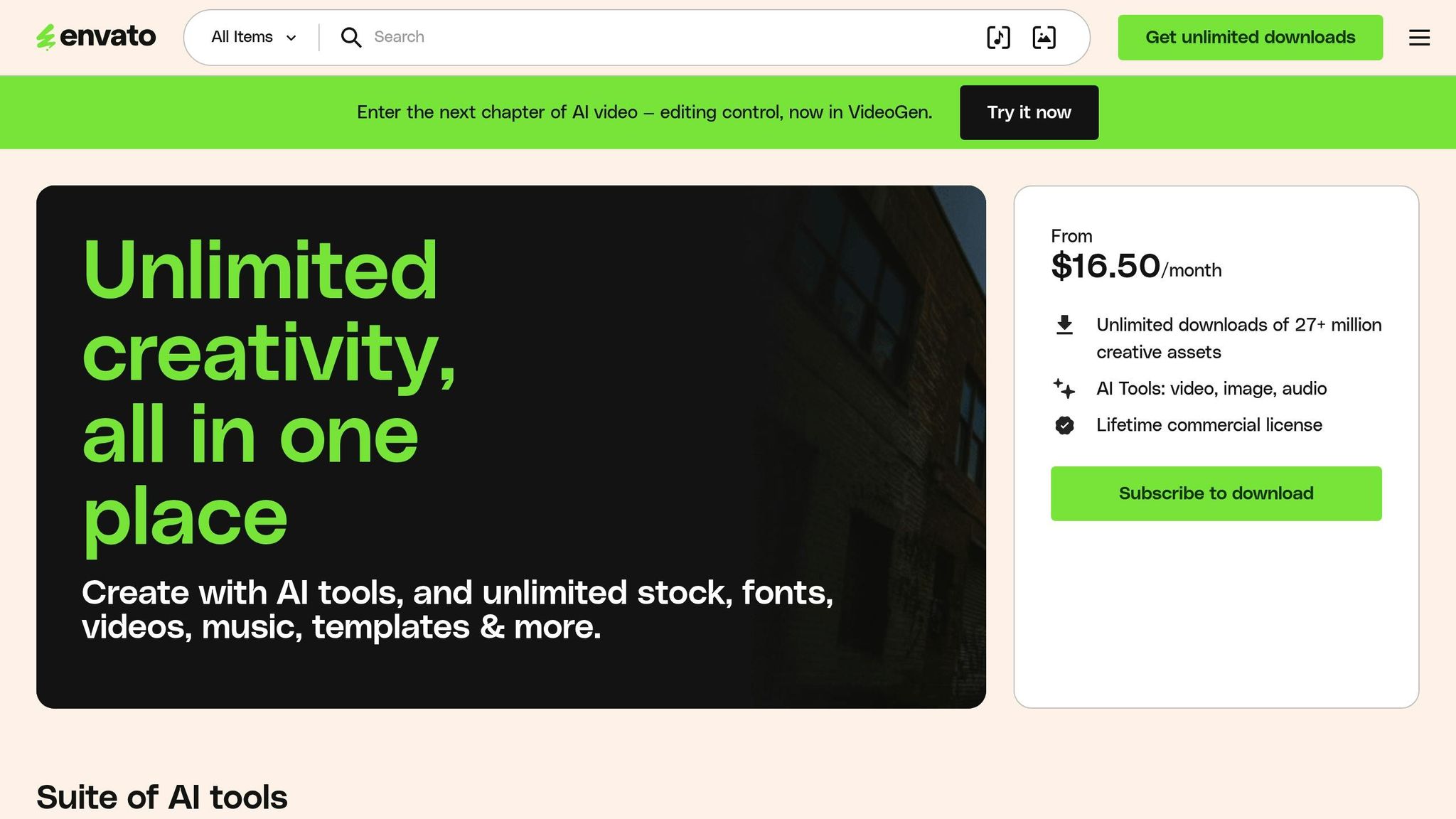Screen dimensions: 1456x819
Task: Click Get unlimited downloads
Action: 1250,37
